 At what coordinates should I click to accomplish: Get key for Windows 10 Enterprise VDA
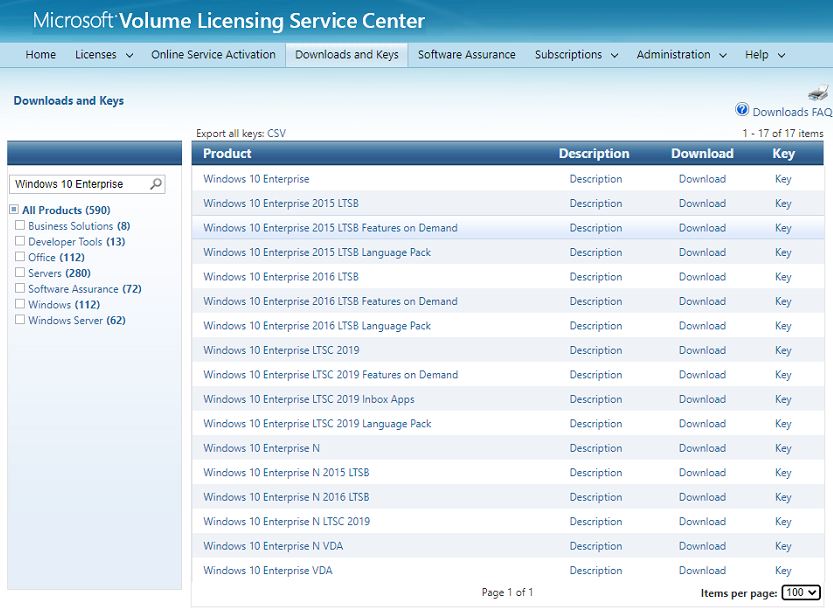(x=783, y=570)
